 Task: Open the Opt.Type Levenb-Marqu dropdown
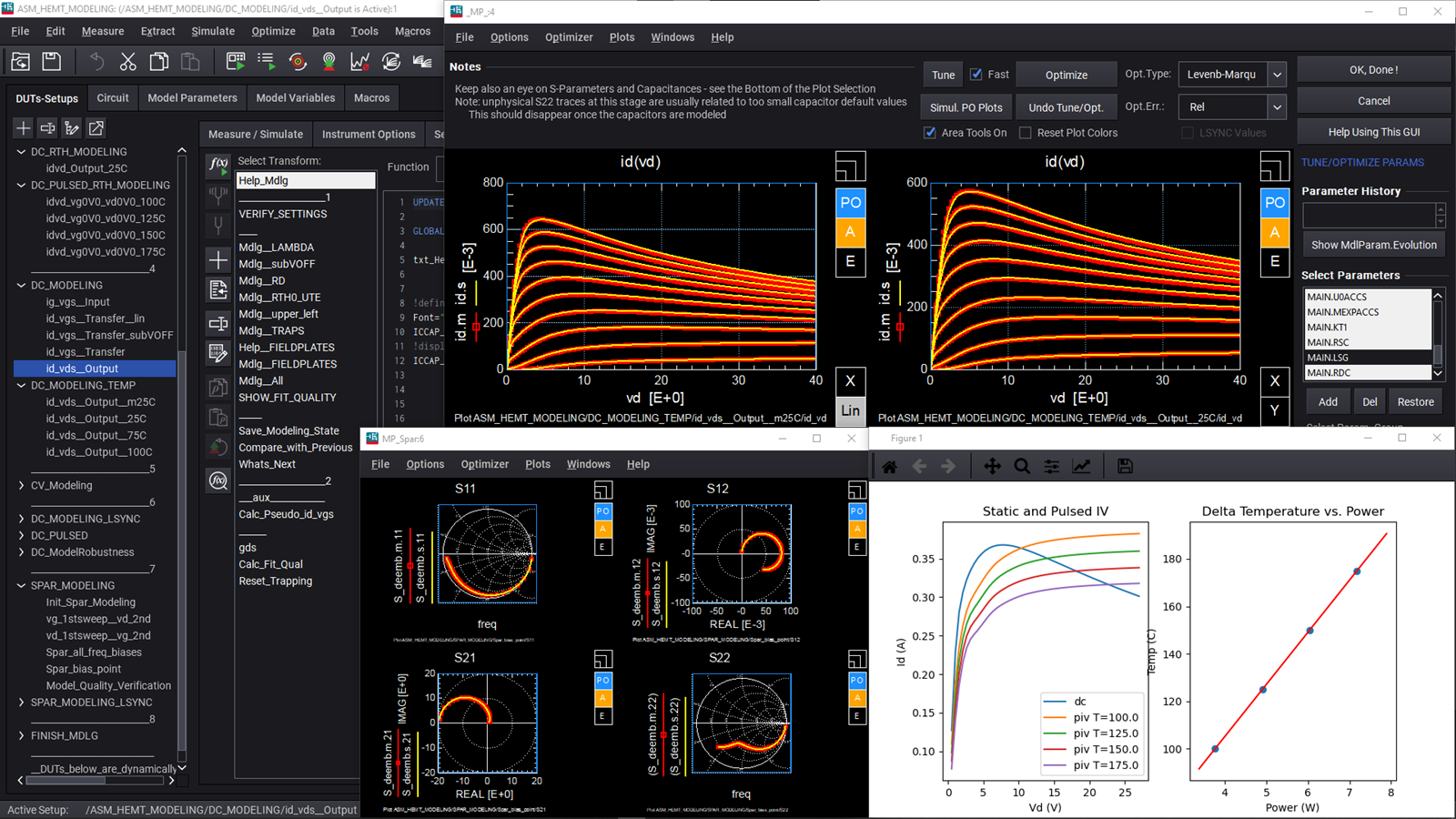(1277, 74)
